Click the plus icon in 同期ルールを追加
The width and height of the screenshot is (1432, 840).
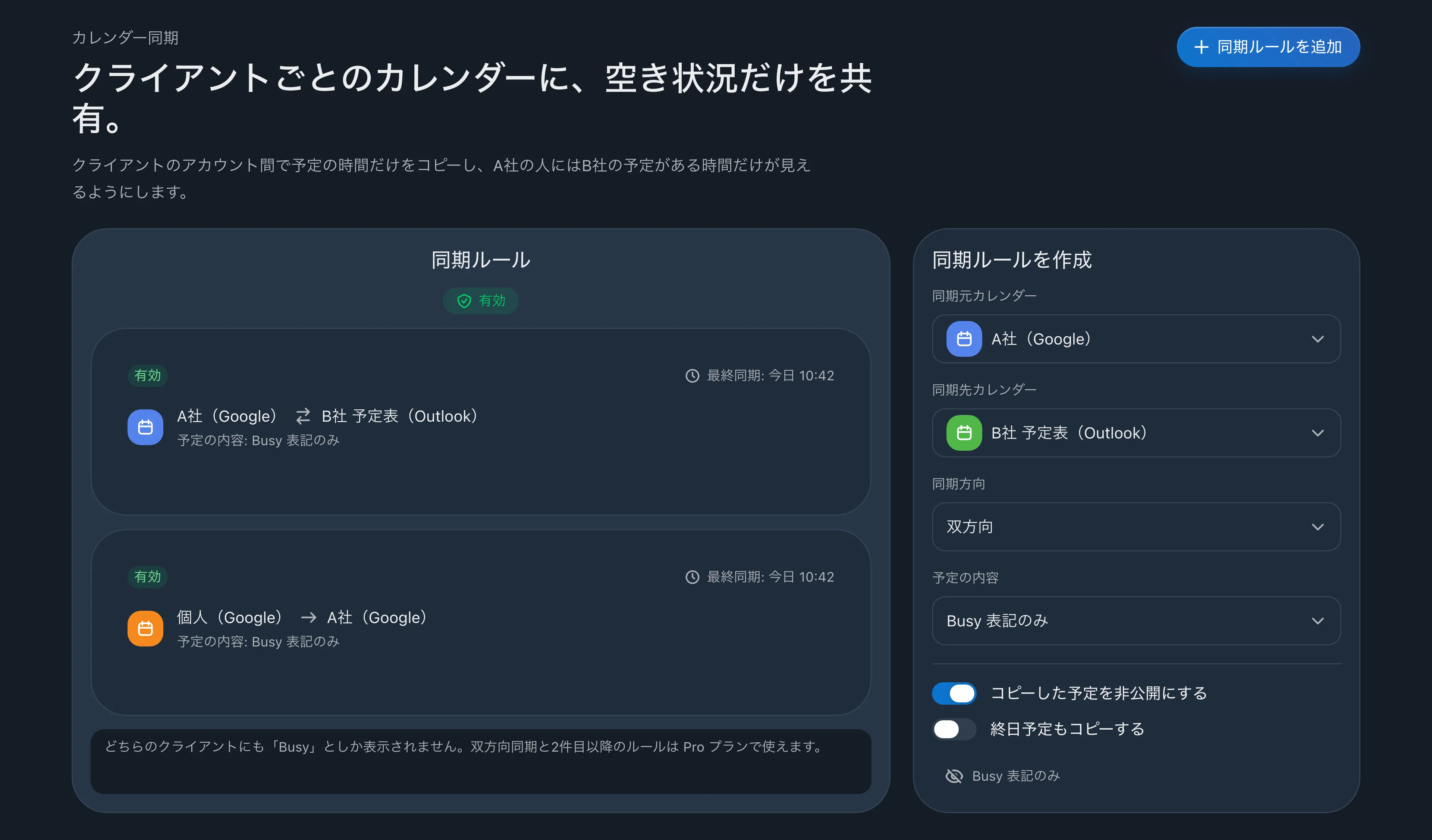coord(1201,47)
